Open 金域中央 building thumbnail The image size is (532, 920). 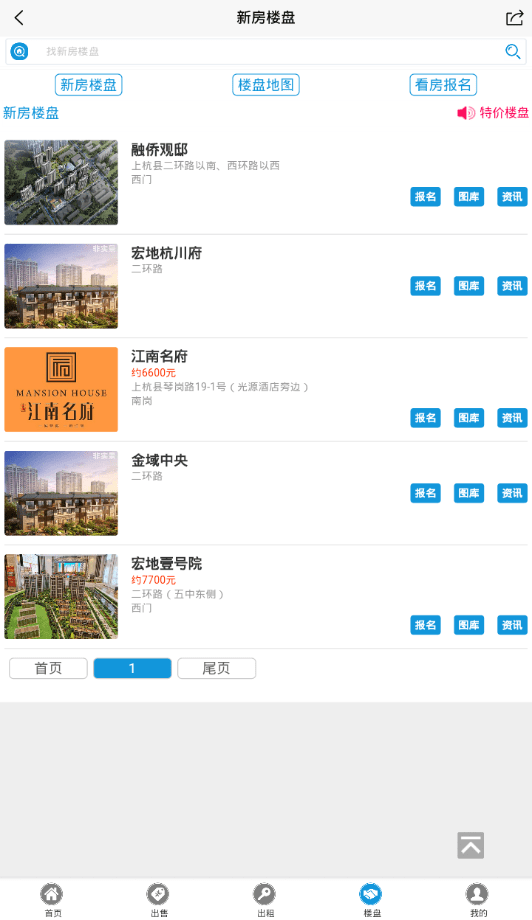[61, 493]
